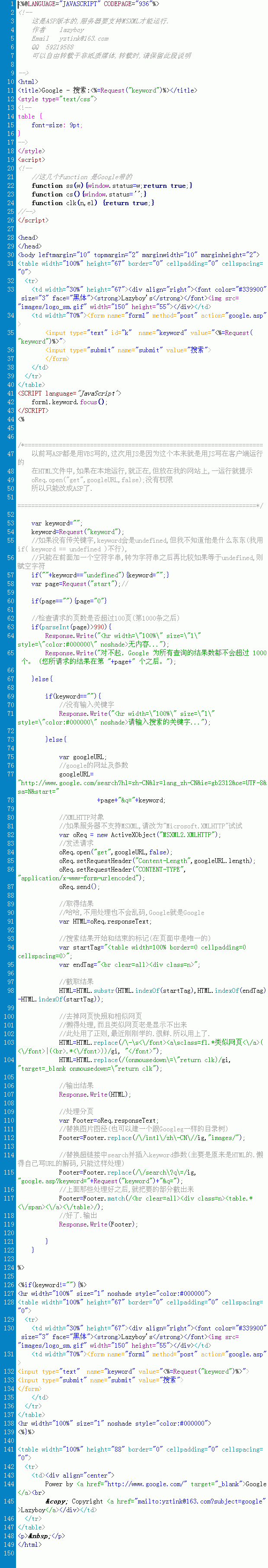The height and width of the screenshot is (1568, 268).
Task: Click line number 100 in the gutter
Action: [x=9, y=1017]
